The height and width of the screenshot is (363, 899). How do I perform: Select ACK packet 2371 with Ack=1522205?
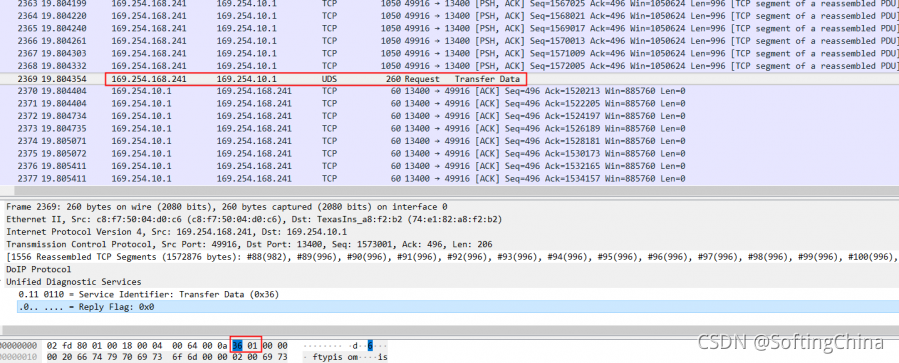(450, 104)
